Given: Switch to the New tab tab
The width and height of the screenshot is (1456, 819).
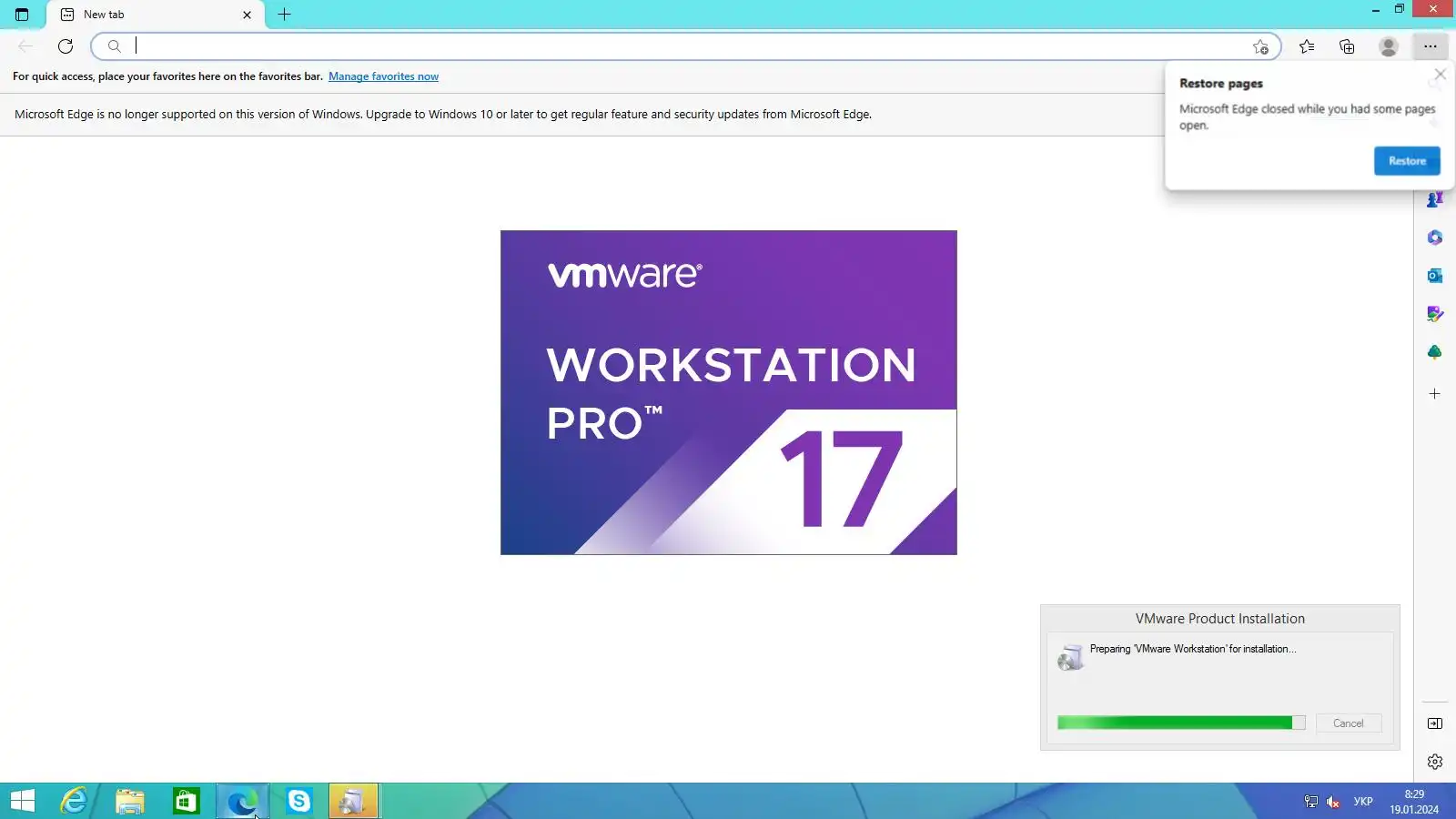Looking at the screenshot, I should pyautogui.click(x=155, y=15).
